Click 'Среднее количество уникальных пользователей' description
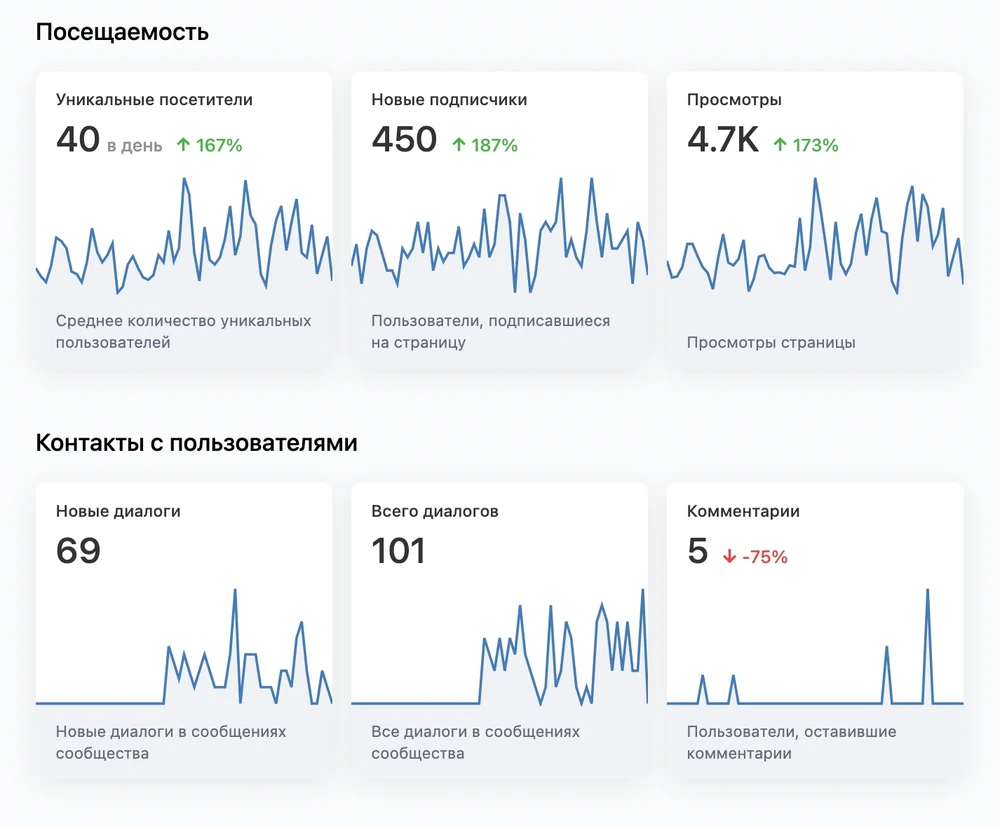The width and height of the screenshot is (1000, 826). pyautogui.click(x=184, y=332)
